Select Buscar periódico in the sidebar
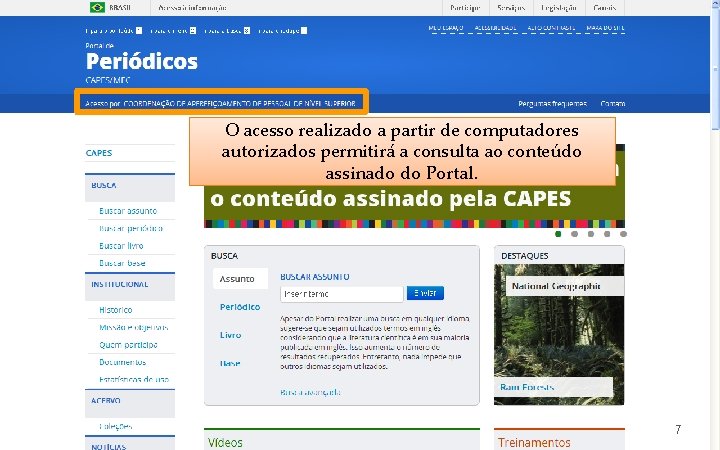The height and width of the screenshot is (450, 720). [131, 228]
